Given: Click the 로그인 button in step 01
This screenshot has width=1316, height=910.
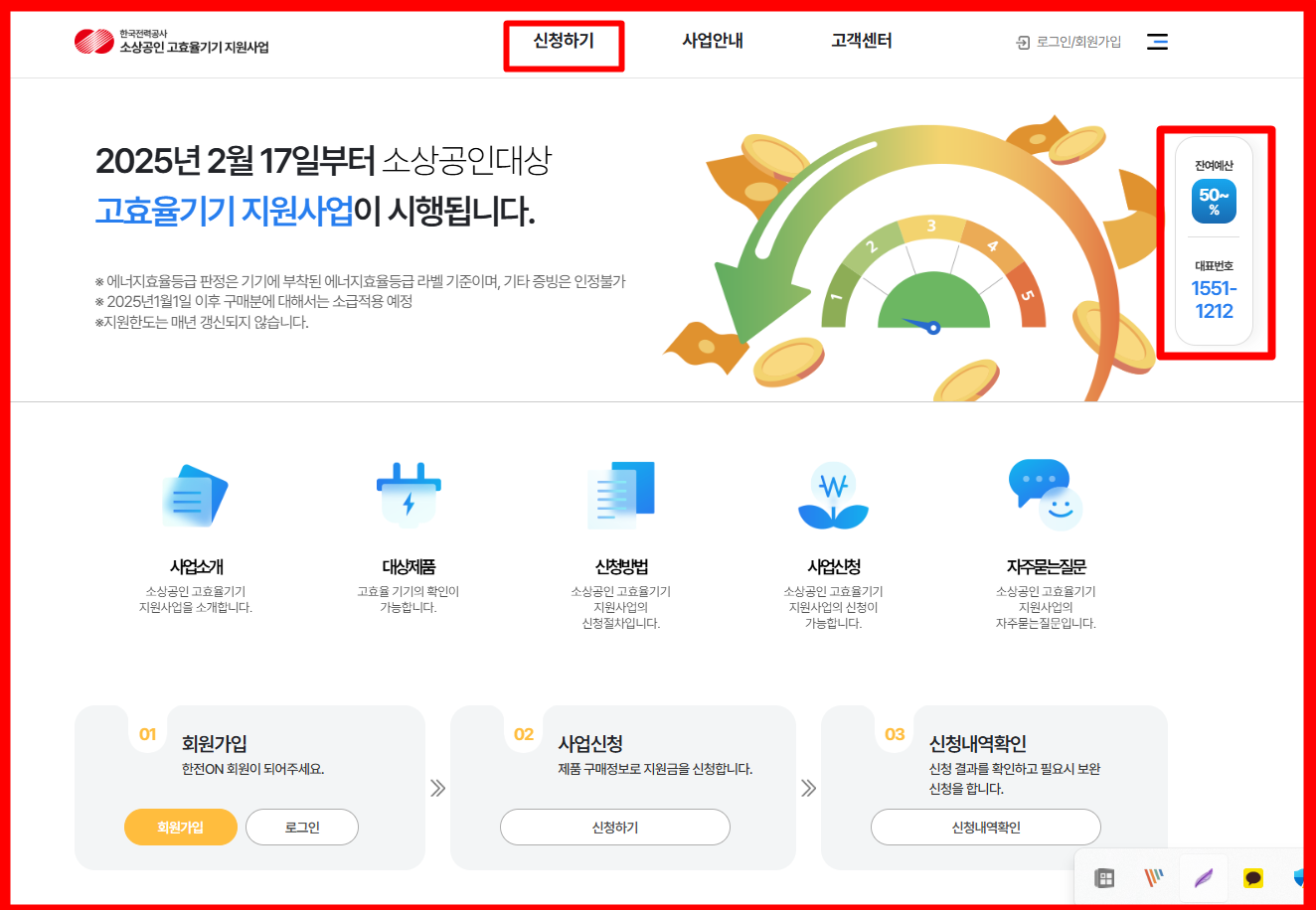Looking at the screenshot, I should pyautogui.click(x=302, y=827).
